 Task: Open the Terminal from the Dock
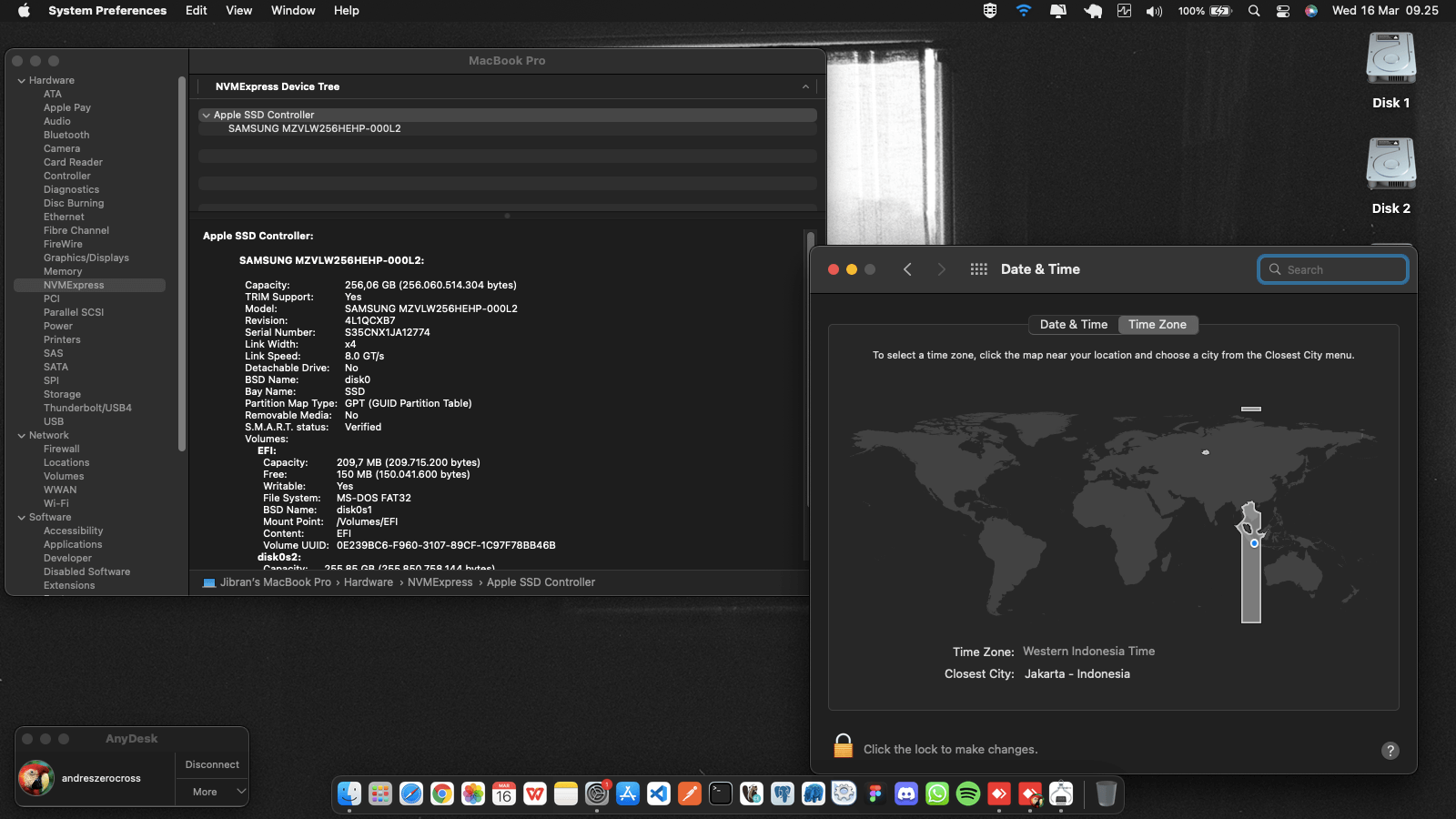click(719, 794)
